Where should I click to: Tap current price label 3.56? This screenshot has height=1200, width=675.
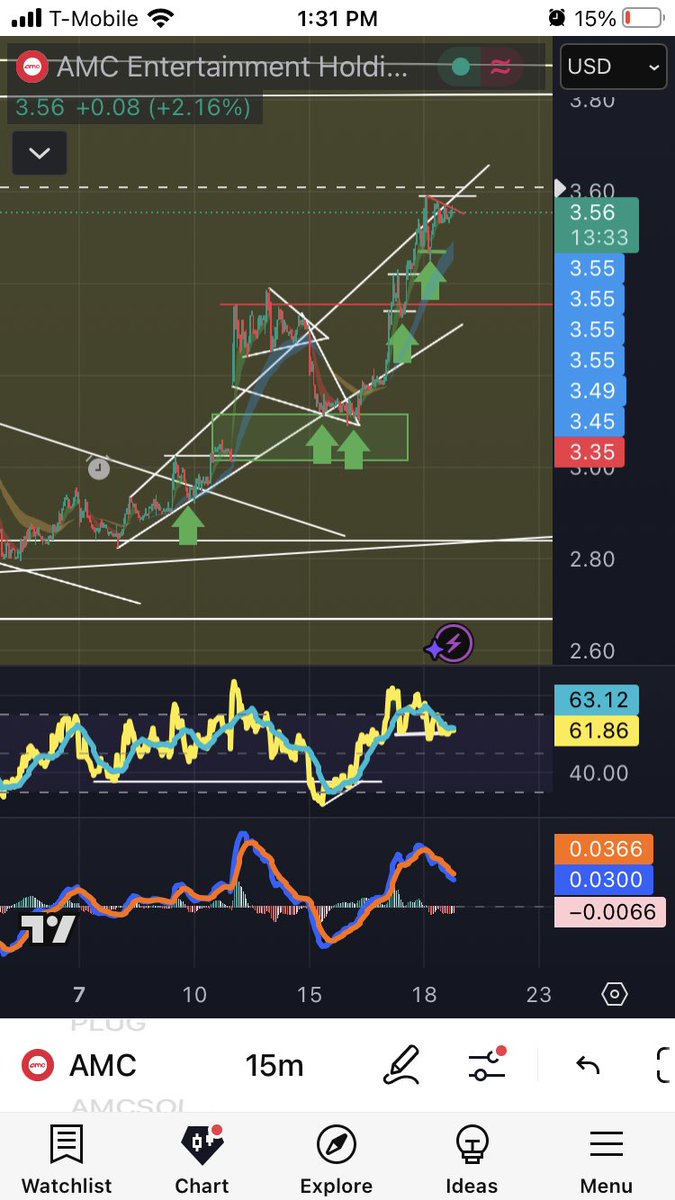point(598,212)
